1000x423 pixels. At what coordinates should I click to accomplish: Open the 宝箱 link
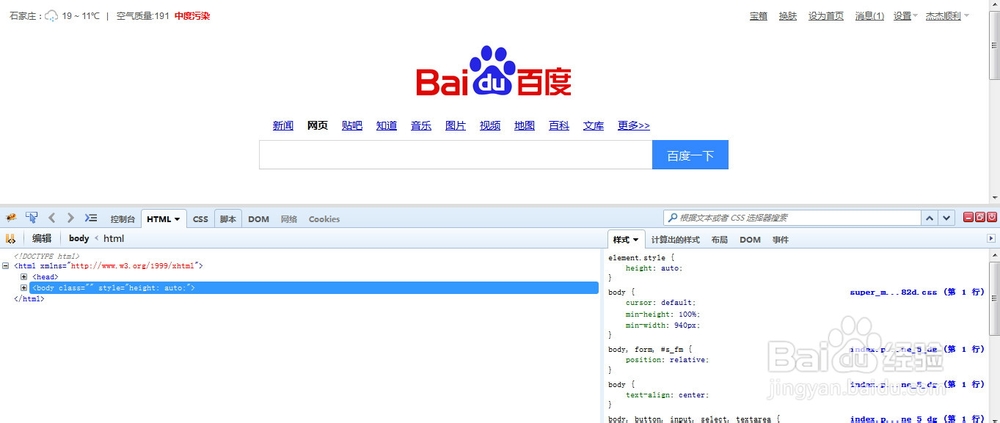[758, 17]
